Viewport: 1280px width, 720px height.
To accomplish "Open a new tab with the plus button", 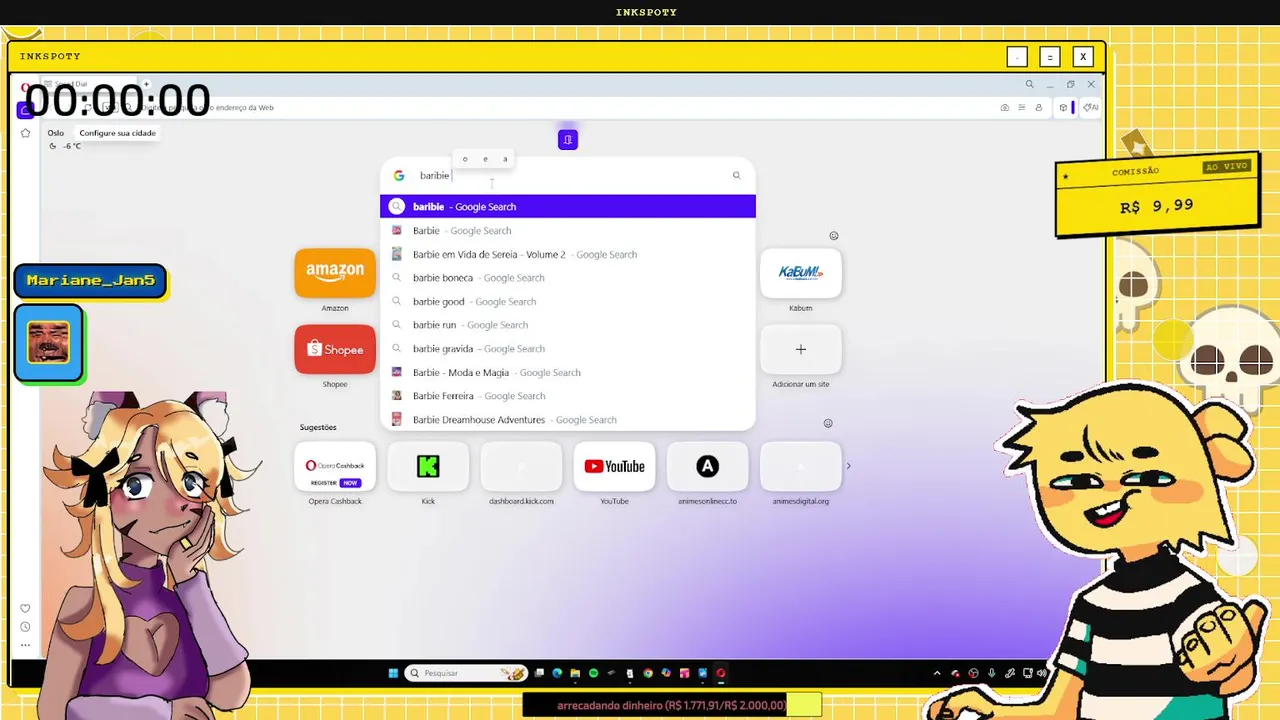I will [x=146, y=84].
